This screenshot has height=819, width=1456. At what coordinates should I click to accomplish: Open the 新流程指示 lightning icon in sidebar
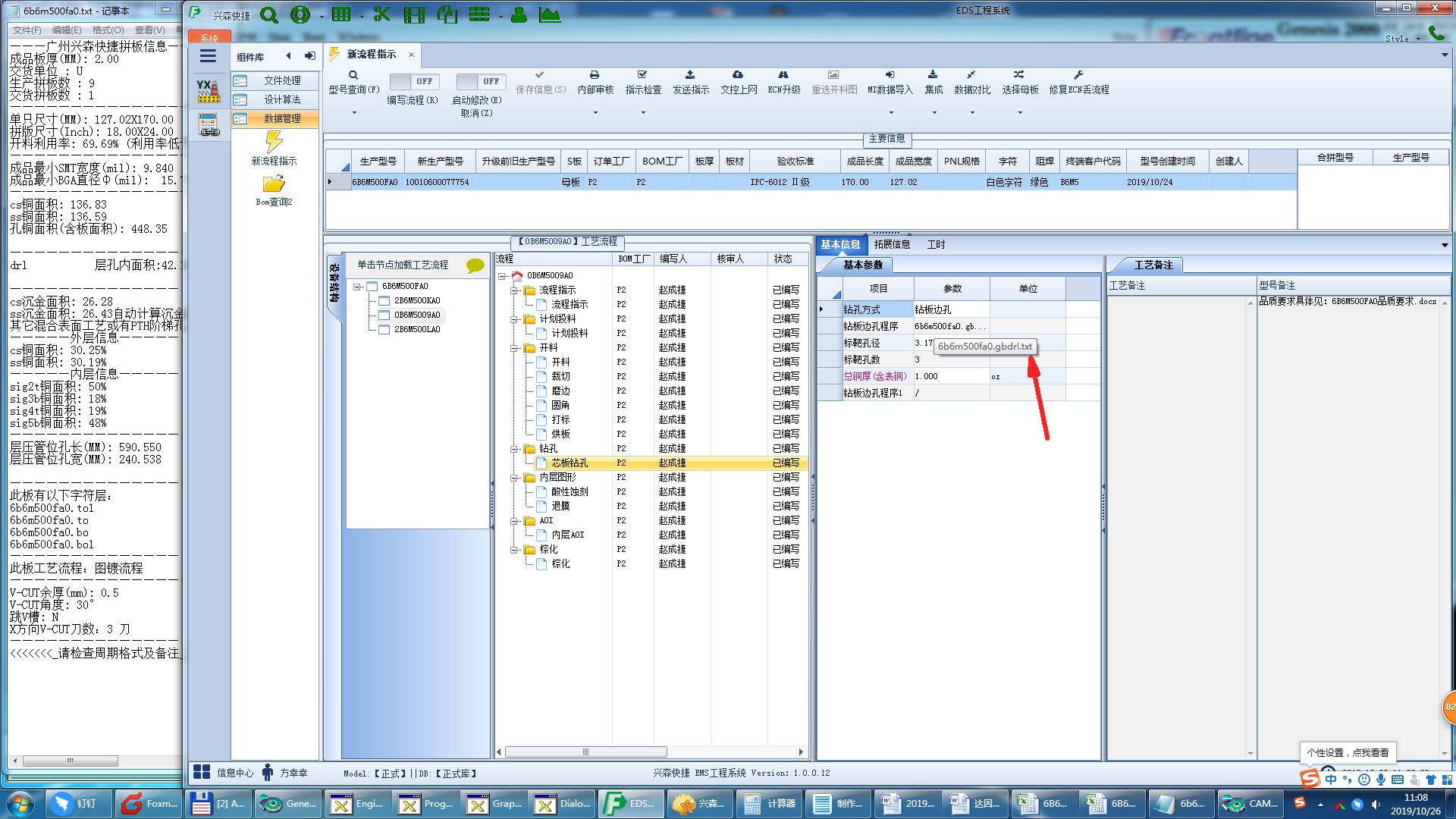[x=274, y=143]
